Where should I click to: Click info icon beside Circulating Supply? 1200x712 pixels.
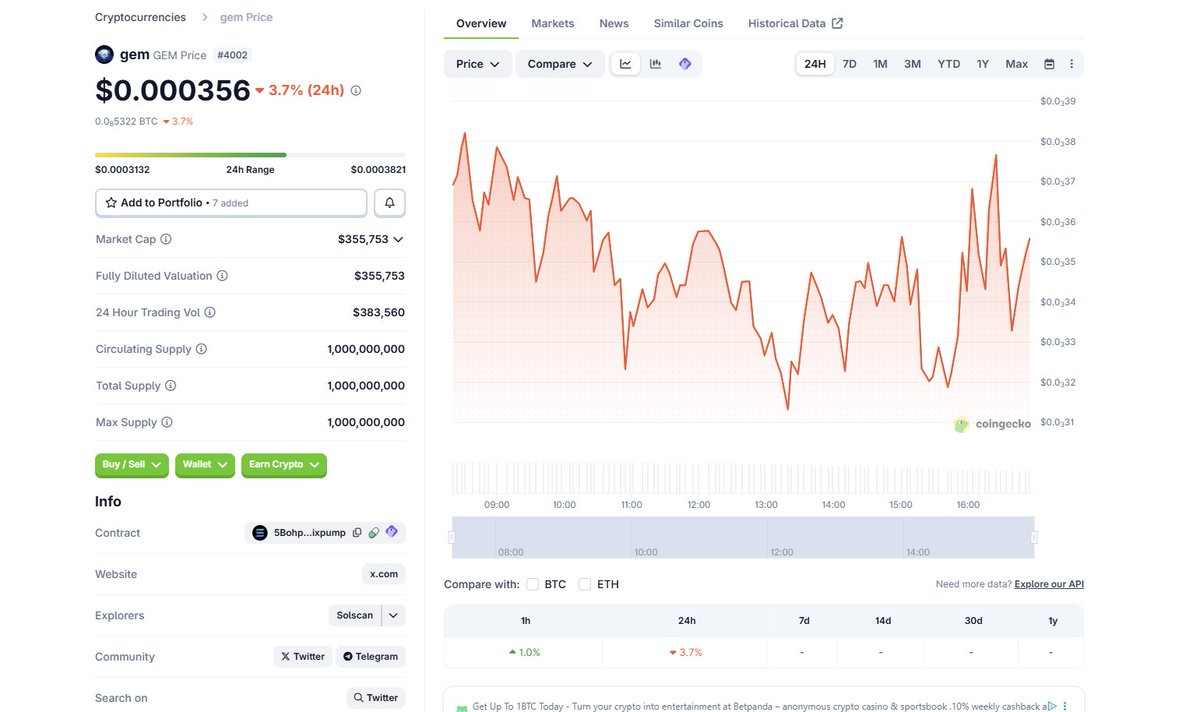point(201,349)
